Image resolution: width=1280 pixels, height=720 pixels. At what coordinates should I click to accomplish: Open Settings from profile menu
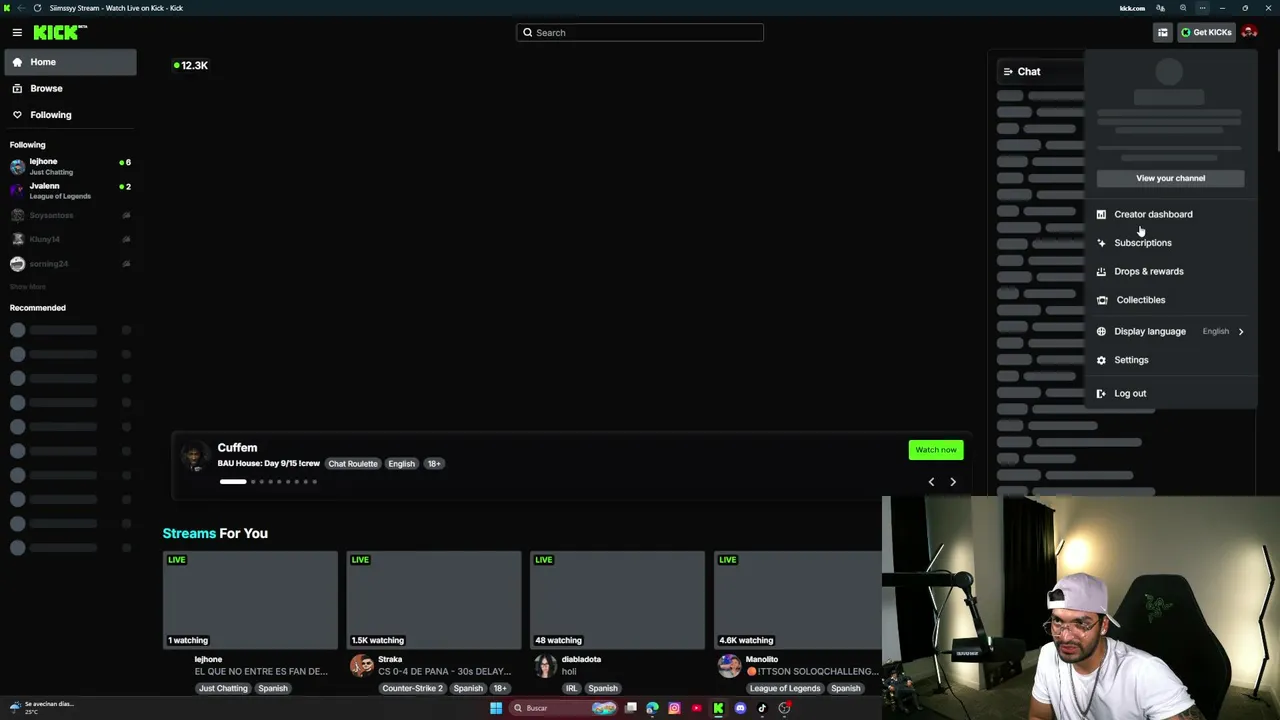[1170, 360]
